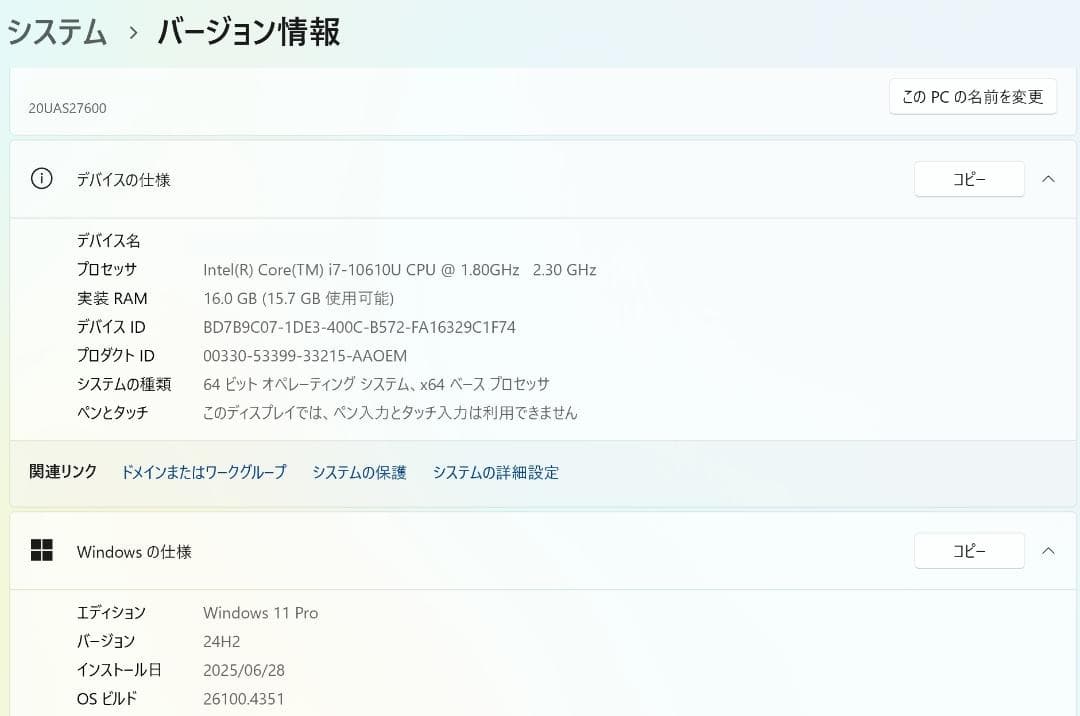Select the プロダクト ID value
1080x716 pixels.
[x=303, y=355]
